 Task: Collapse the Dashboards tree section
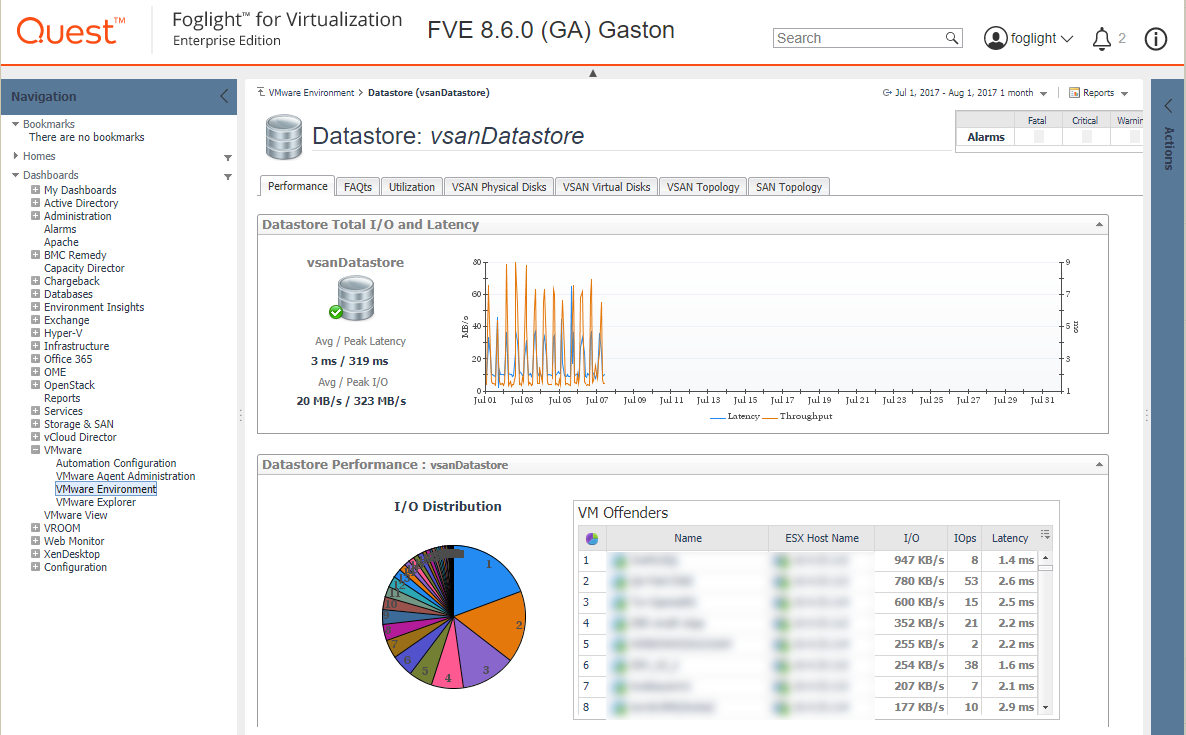click(15, 175)
